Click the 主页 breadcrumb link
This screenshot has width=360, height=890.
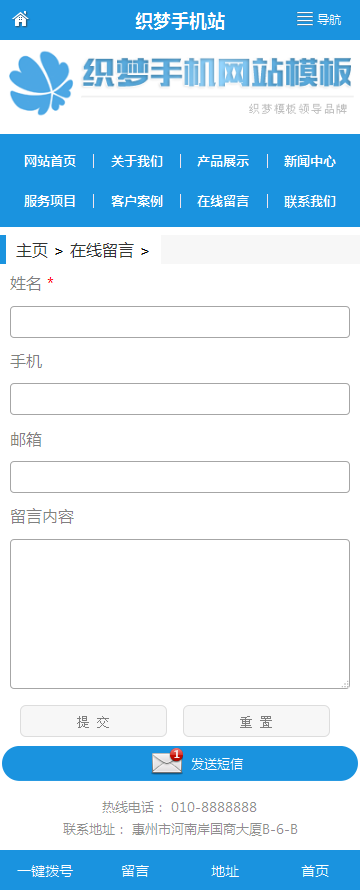[32, 250]
